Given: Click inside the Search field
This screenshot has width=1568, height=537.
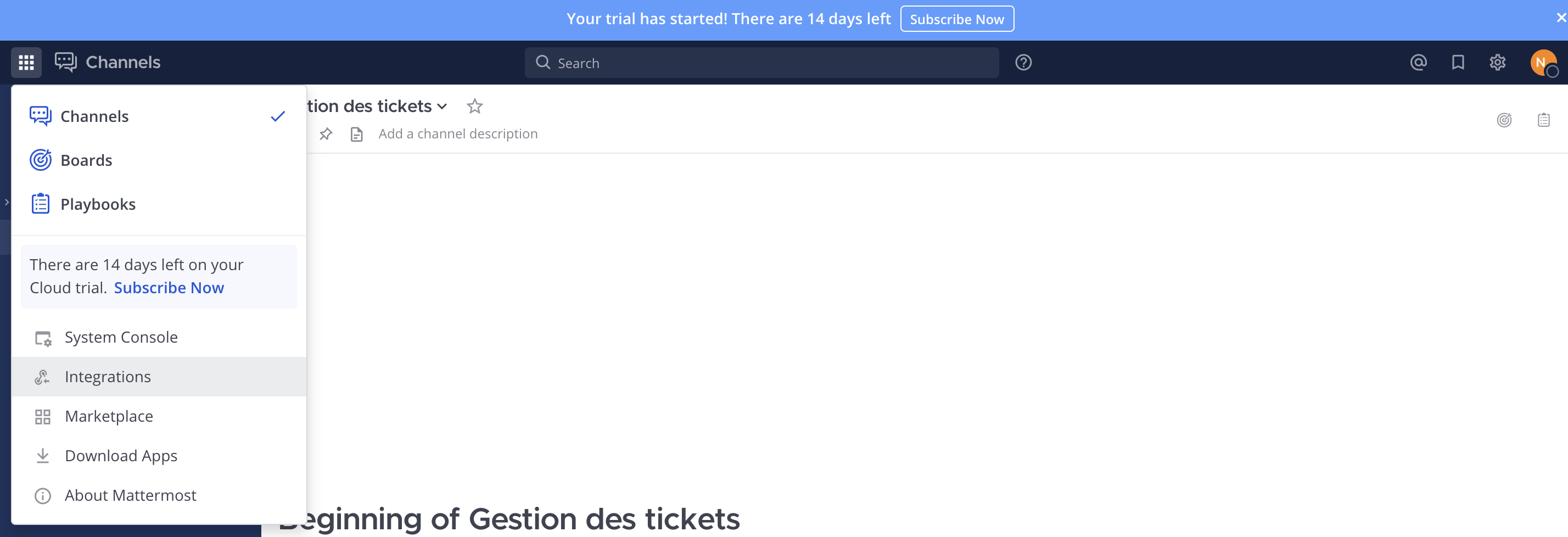Looking at the screenshot, I should [x=761, y=62].
